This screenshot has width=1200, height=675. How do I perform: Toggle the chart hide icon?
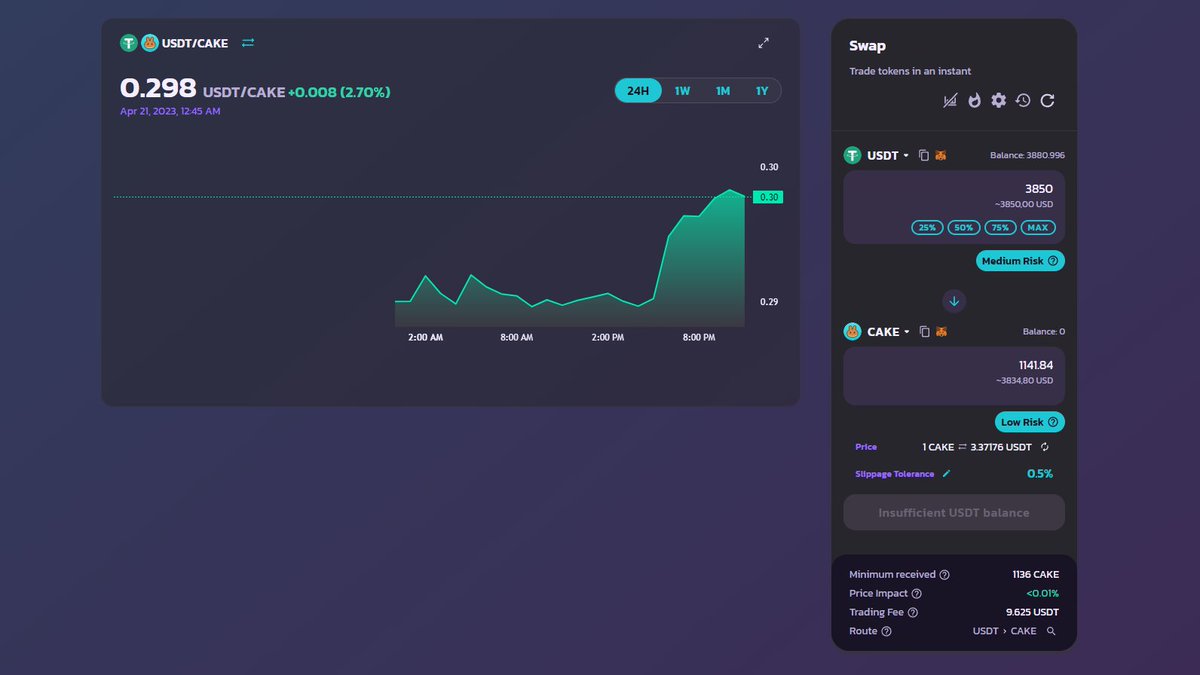[950, 100]
